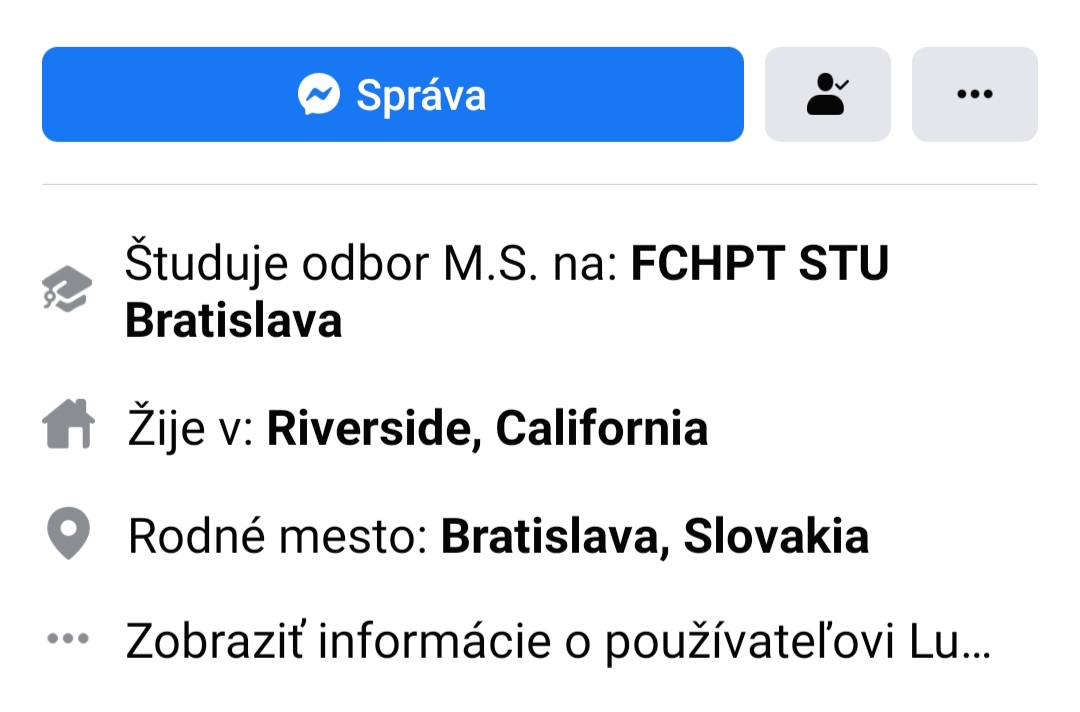Image resolution: width=1080 pixels, height=712 pixels.
Task: Click the graduation cap education icon
Action: pyautogui.click(x=68, y=290)
